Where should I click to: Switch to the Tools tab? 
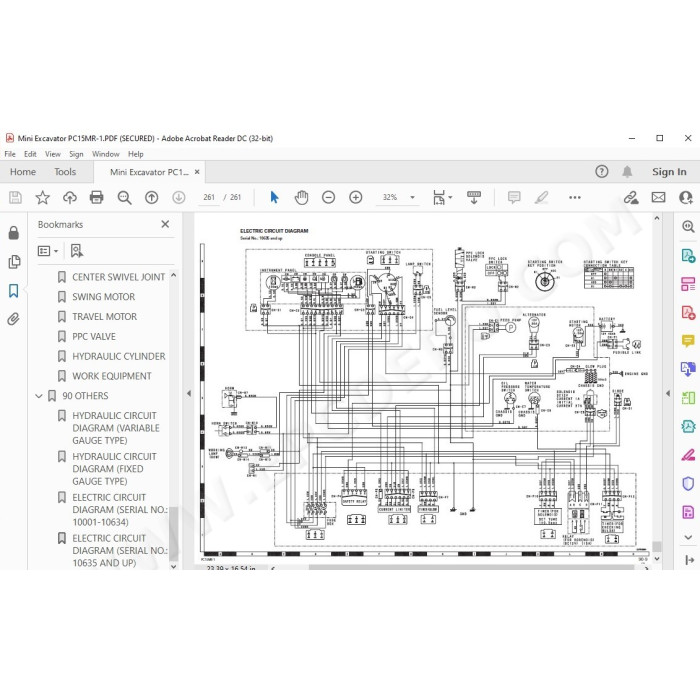[x=65, y=172]
